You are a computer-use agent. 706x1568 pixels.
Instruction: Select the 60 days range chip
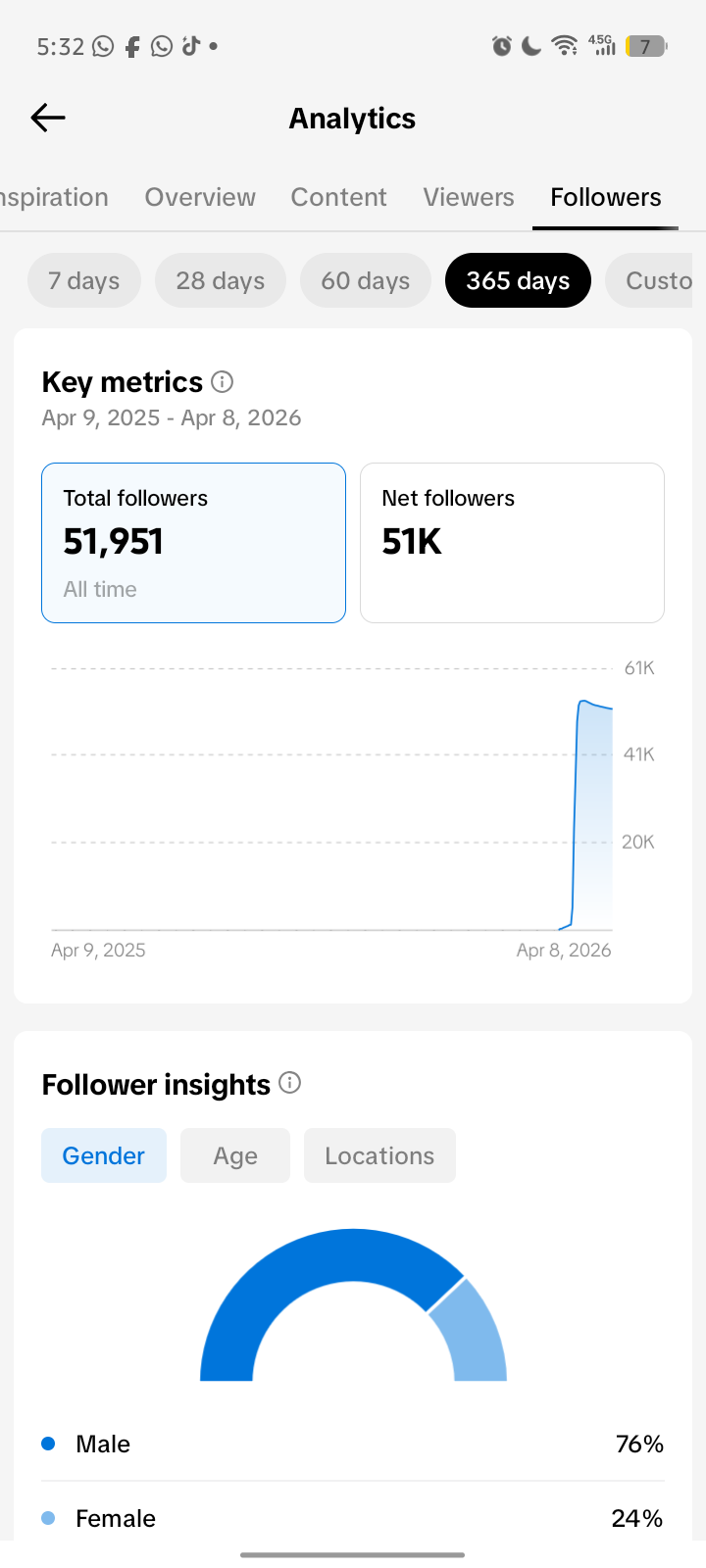coord(366,280)
